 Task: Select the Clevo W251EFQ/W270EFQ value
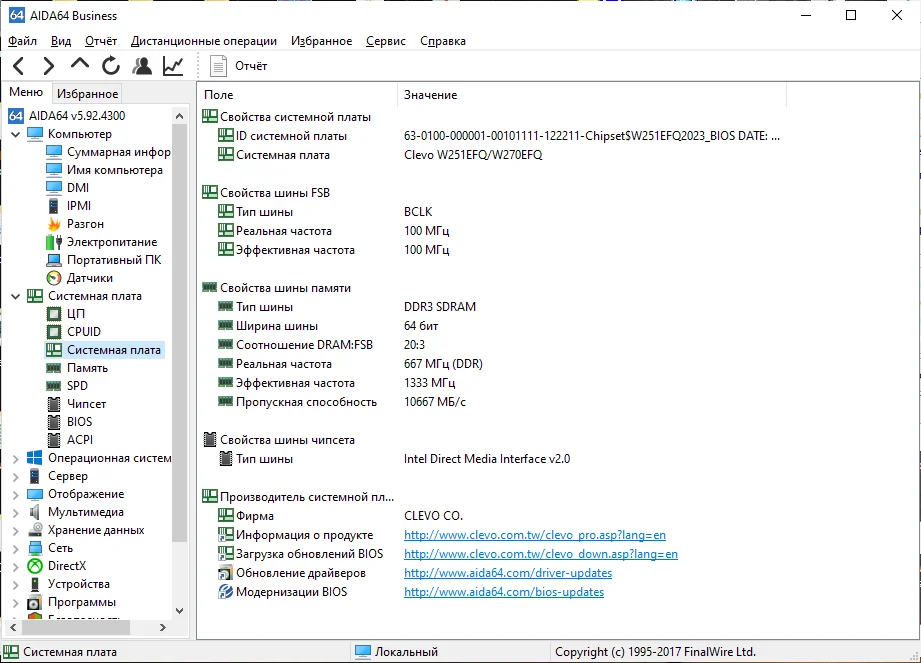[x=473, y=155]
